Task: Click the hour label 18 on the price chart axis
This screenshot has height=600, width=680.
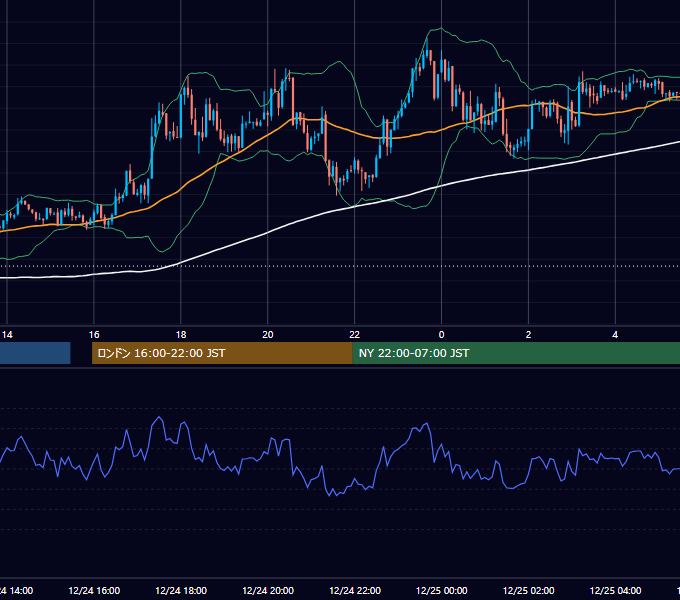Action: 181,335
